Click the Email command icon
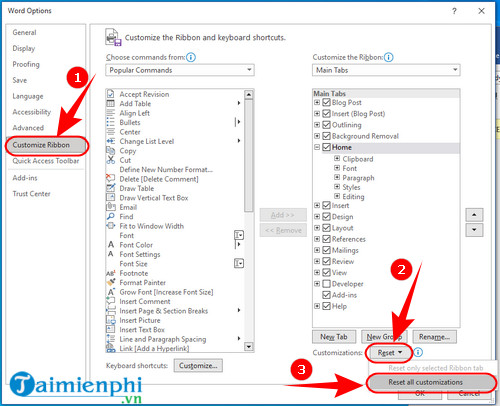This screenshot has height=406, width=500. pyautogui.click(x=110, y=207)
